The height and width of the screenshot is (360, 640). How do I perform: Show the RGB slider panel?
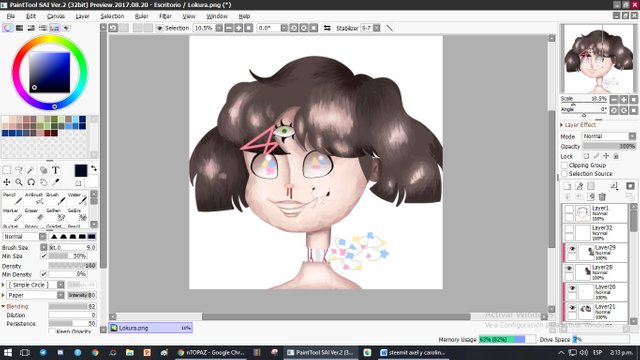click(x=19, y=28)
